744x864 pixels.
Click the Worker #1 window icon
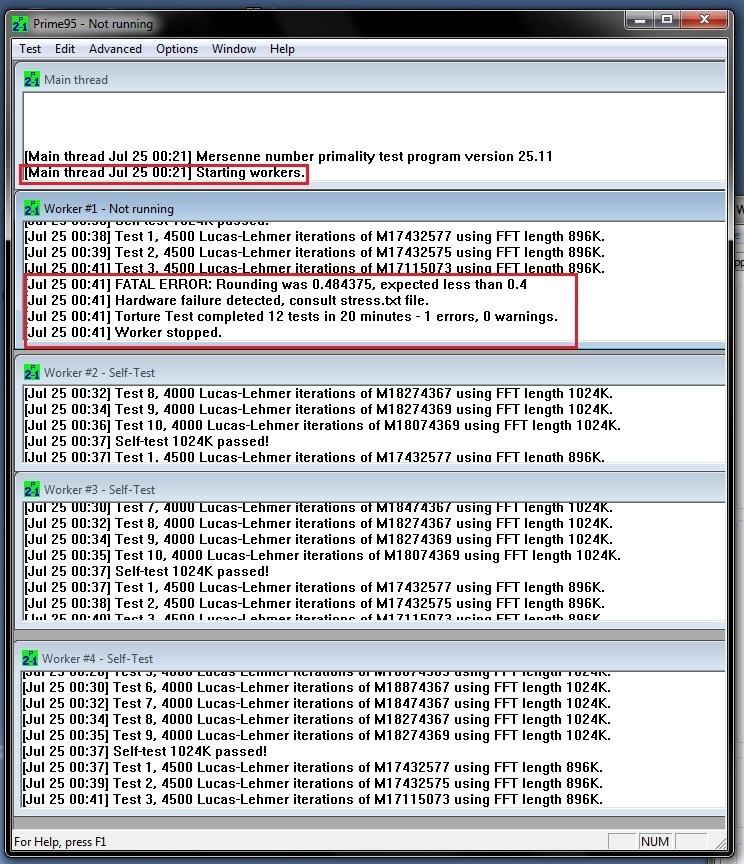31,208
